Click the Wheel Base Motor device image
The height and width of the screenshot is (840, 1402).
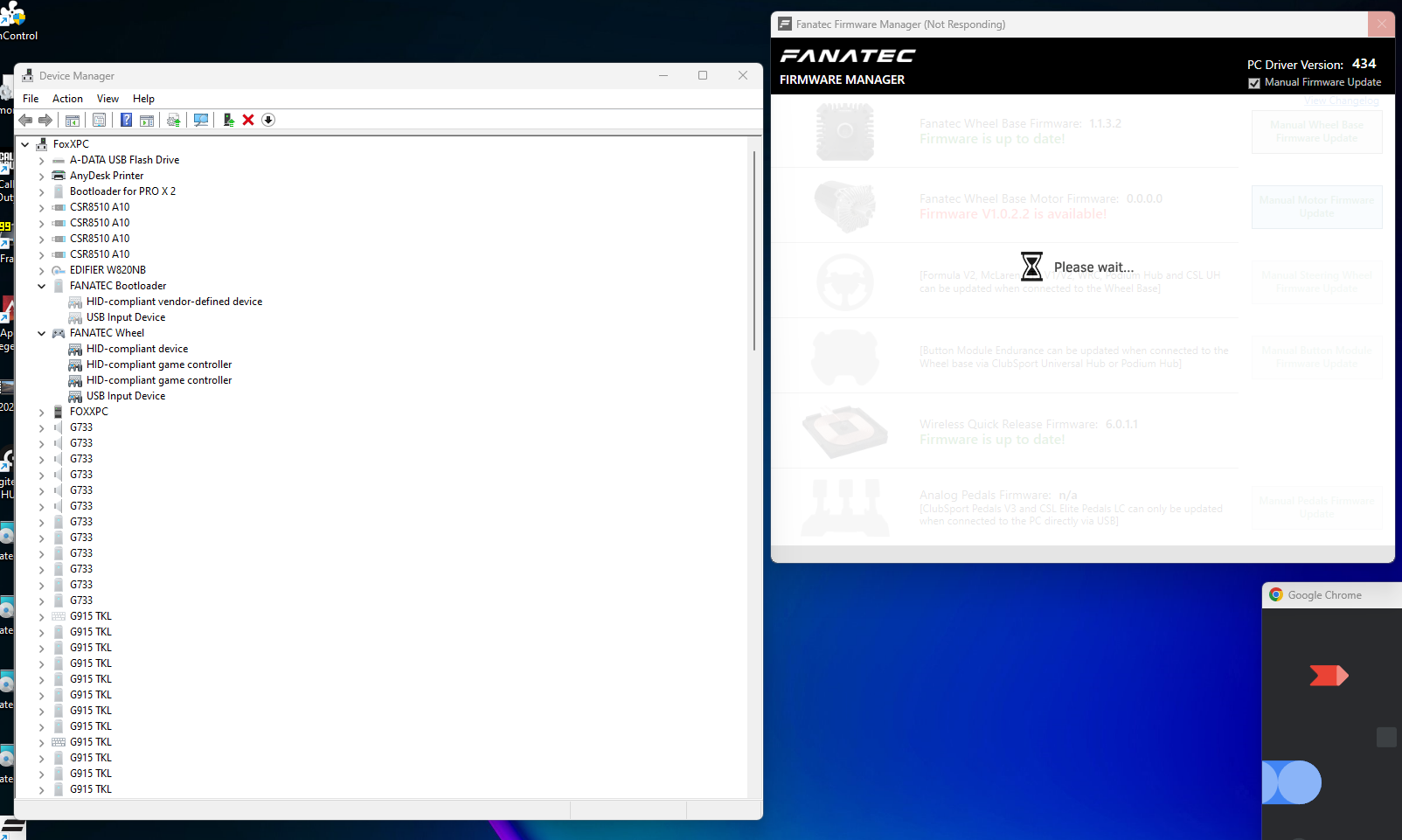[844, 206]
